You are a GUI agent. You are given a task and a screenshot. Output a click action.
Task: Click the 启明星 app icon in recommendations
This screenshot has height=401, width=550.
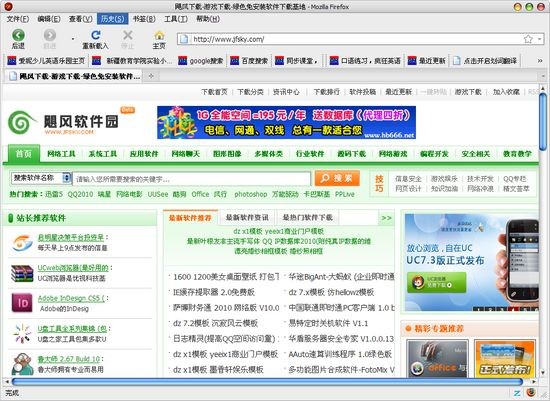tap(22, 243)
